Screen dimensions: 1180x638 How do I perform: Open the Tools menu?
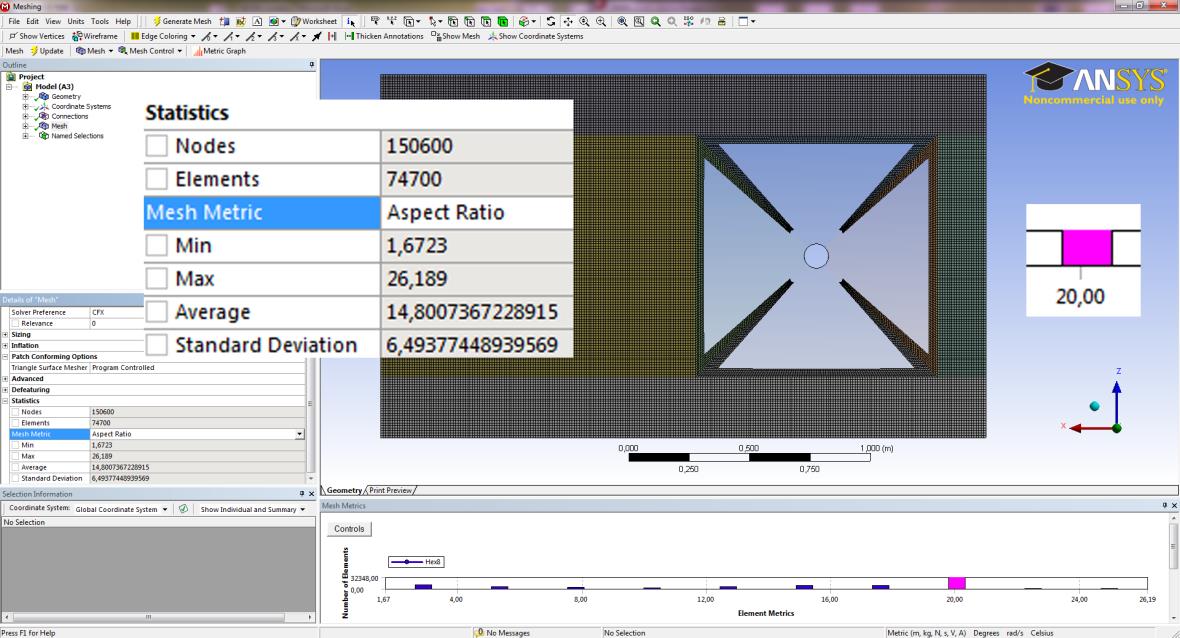click(100, 21)
